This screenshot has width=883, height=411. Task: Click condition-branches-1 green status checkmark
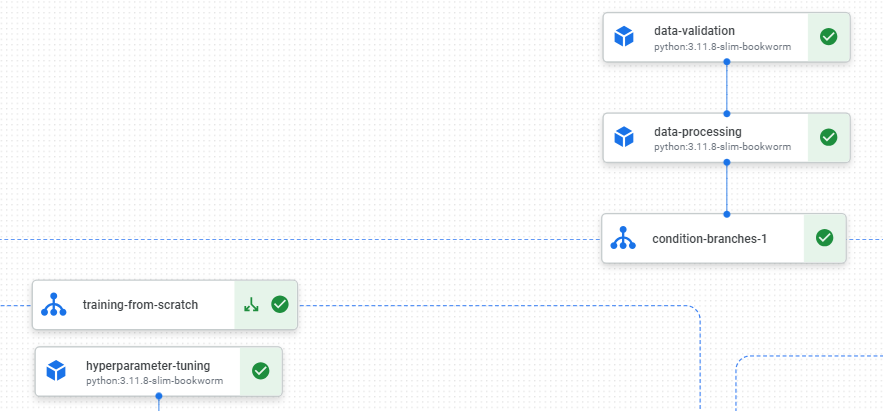(x=824, y=238)
